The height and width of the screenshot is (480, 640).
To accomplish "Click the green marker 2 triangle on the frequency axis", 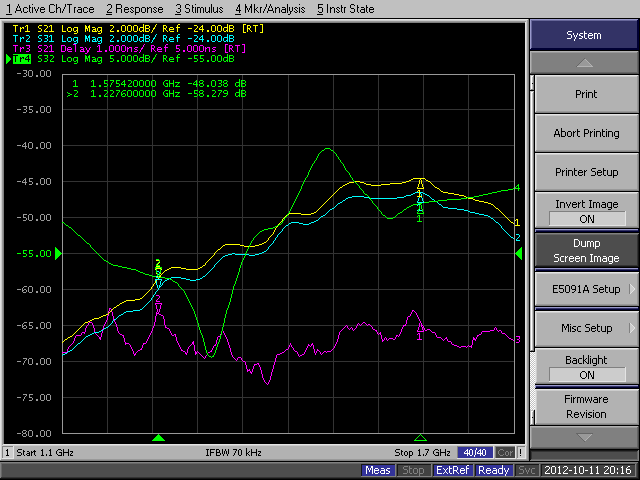I will [158, 438].
